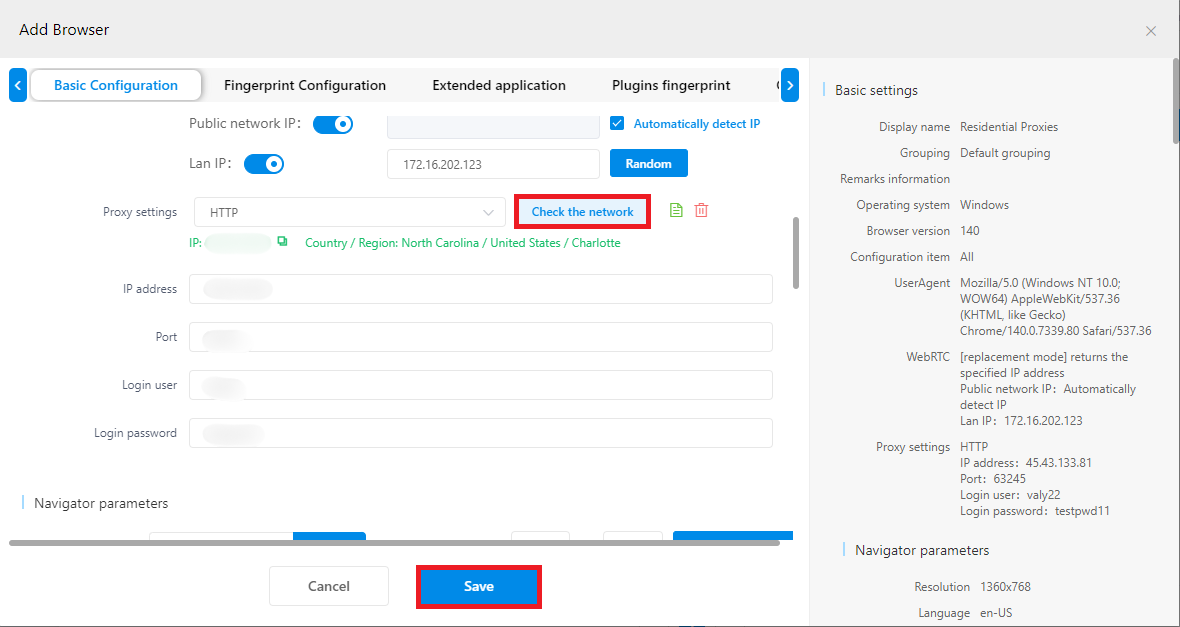
Task: Focus the Login password input field
Action: coord(480,433)
